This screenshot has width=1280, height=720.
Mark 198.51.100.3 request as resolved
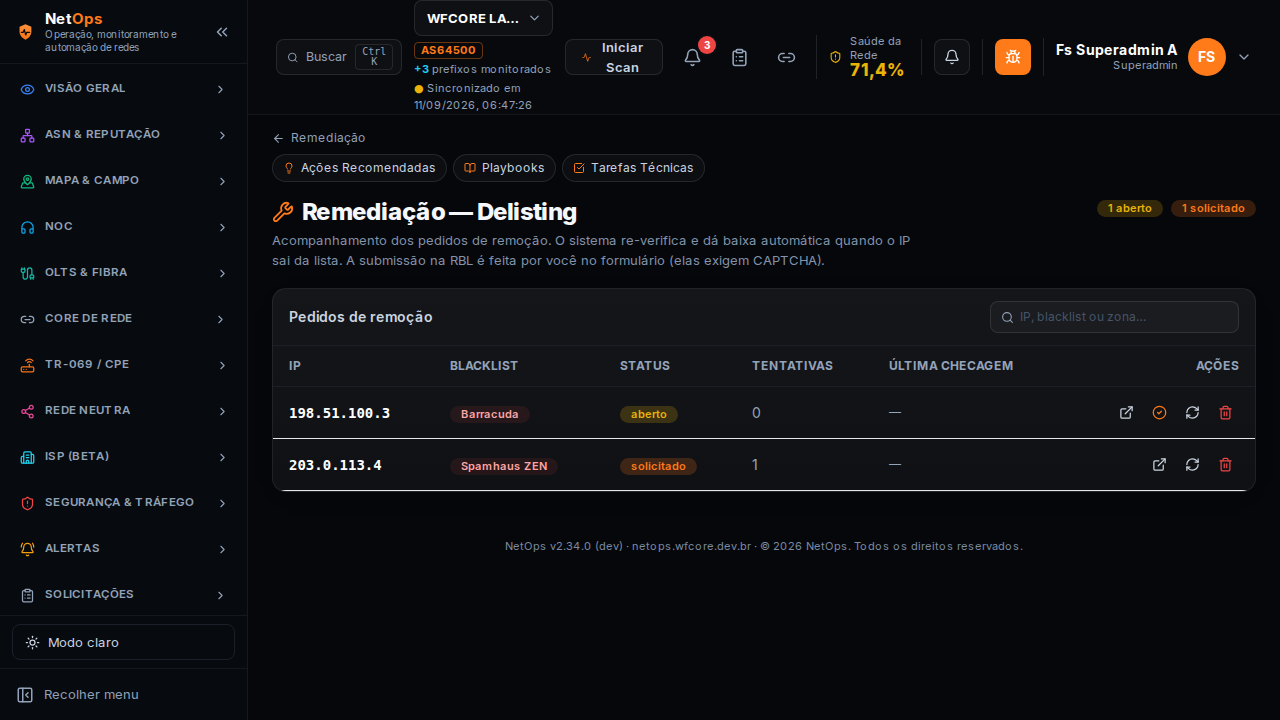click(1159, 412)
